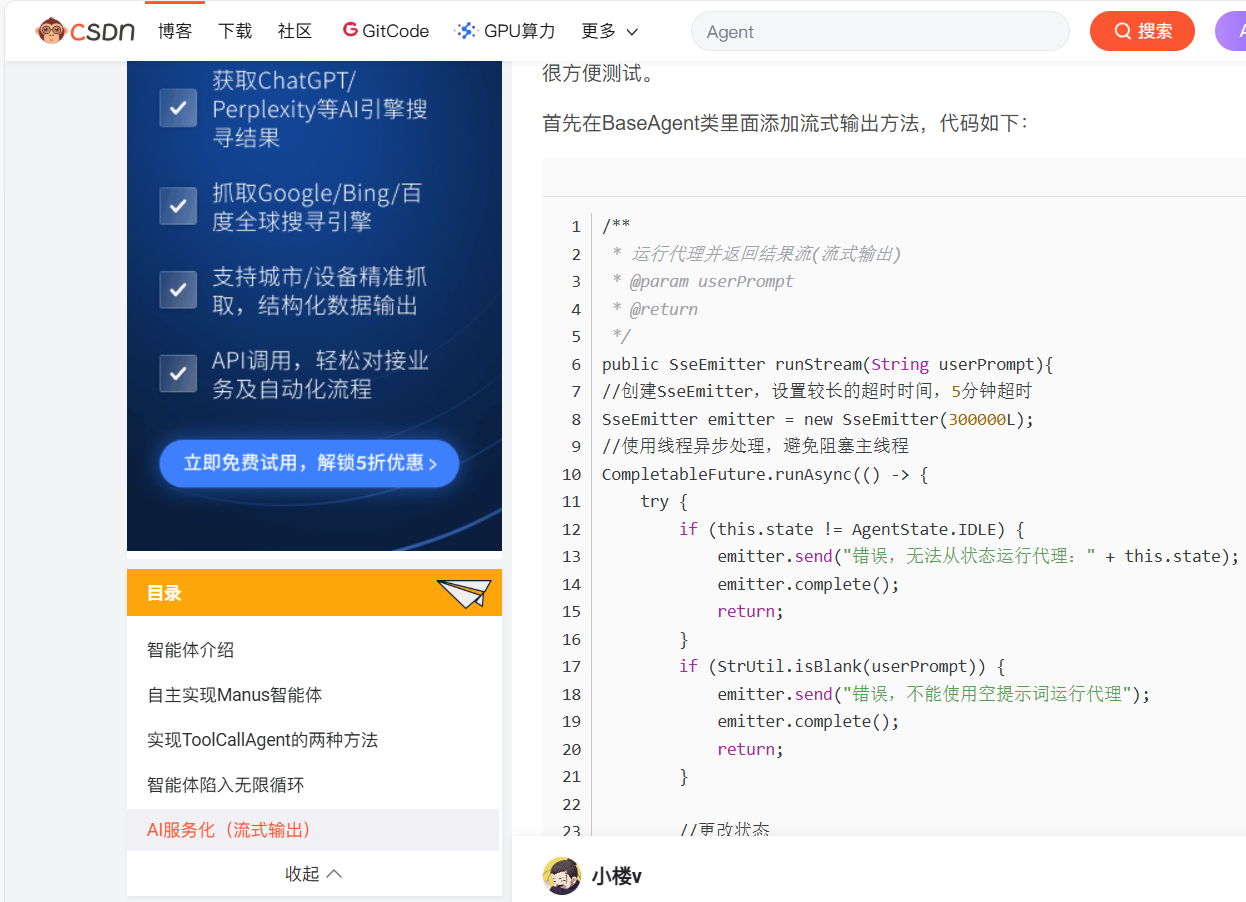
Task: Click the CSDN monkey logo
Action: point(85,31)
